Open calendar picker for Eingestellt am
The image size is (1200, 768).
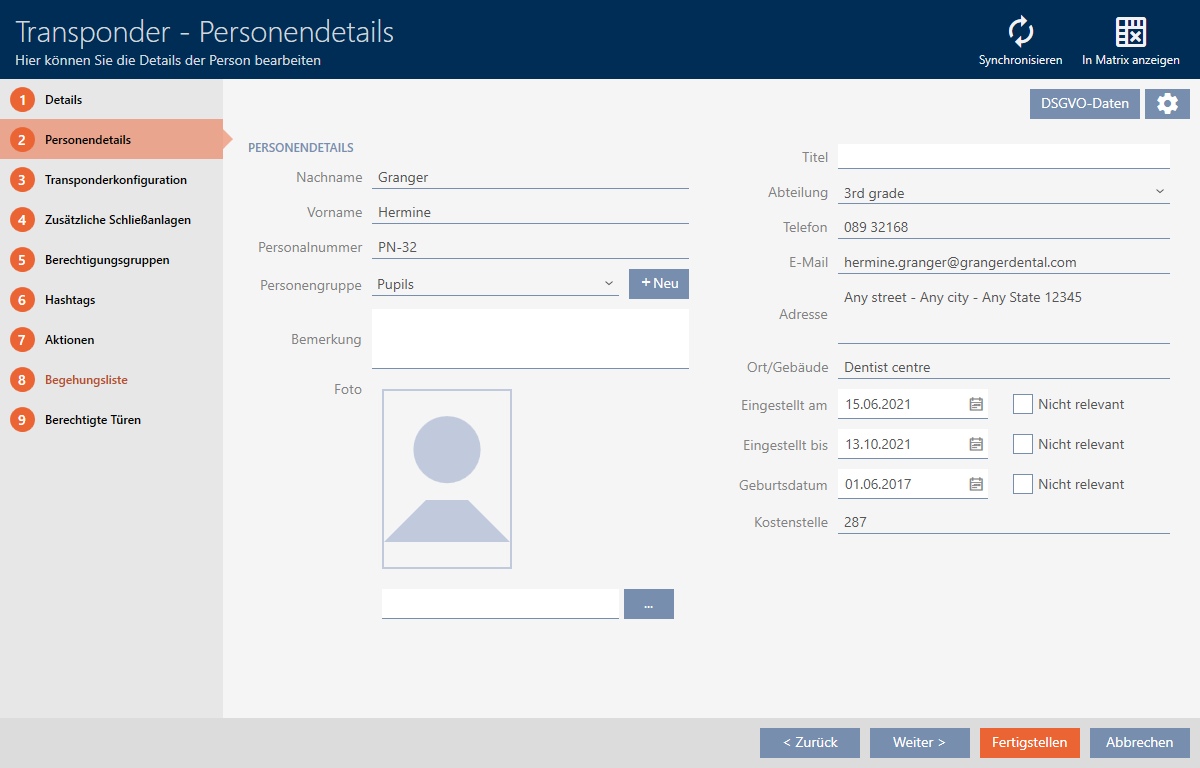coord(976,405)
